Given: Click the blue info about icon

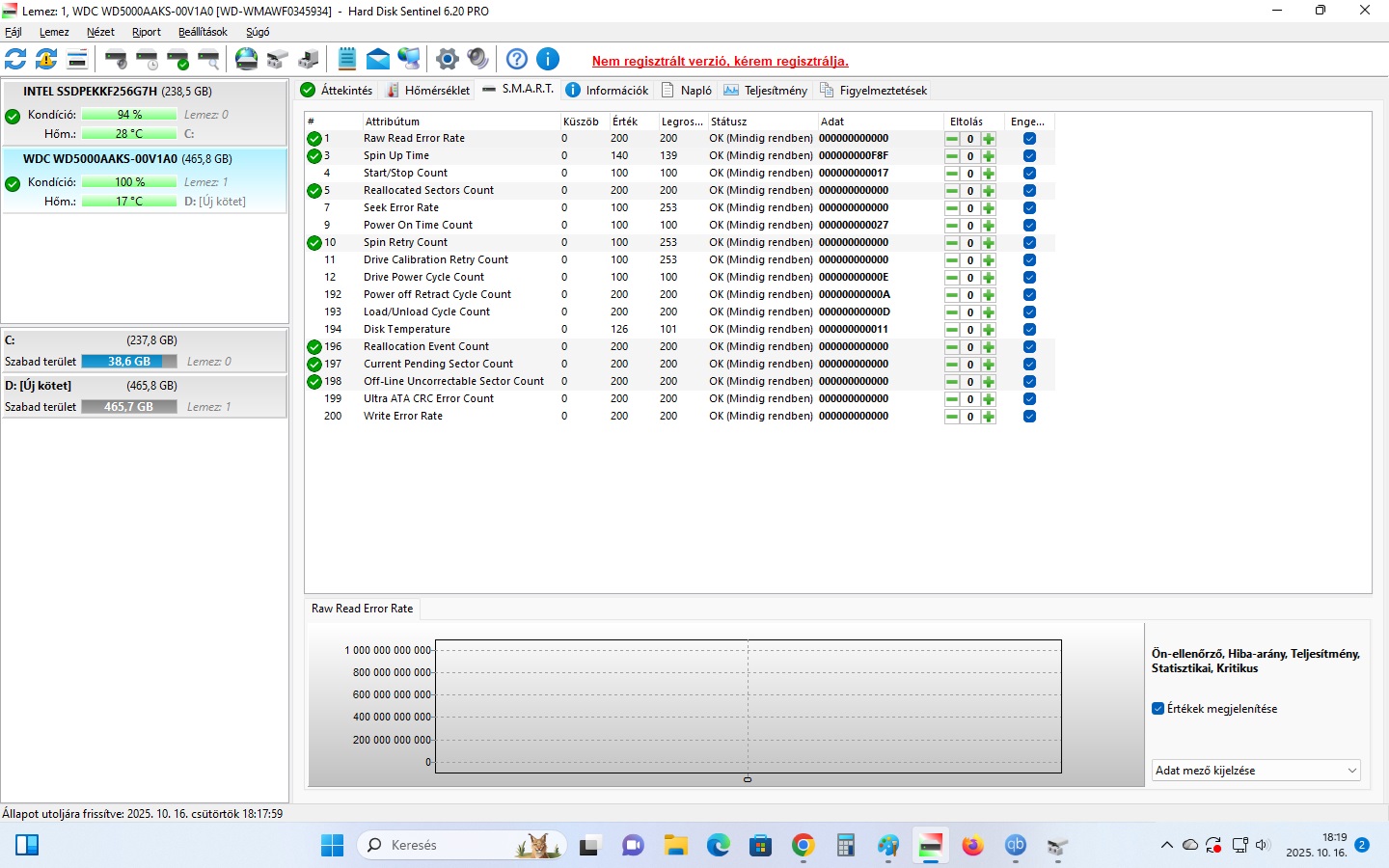Looking at the screenshot, I should [548, 59].
